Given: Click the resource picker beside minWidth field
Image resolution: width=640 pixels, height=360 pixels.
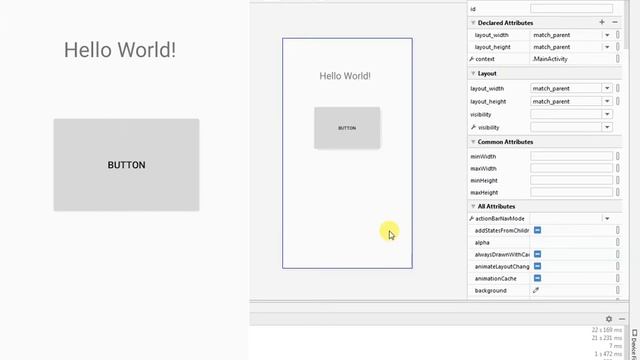Looking at the screenshot, I should tap(618, 156).
